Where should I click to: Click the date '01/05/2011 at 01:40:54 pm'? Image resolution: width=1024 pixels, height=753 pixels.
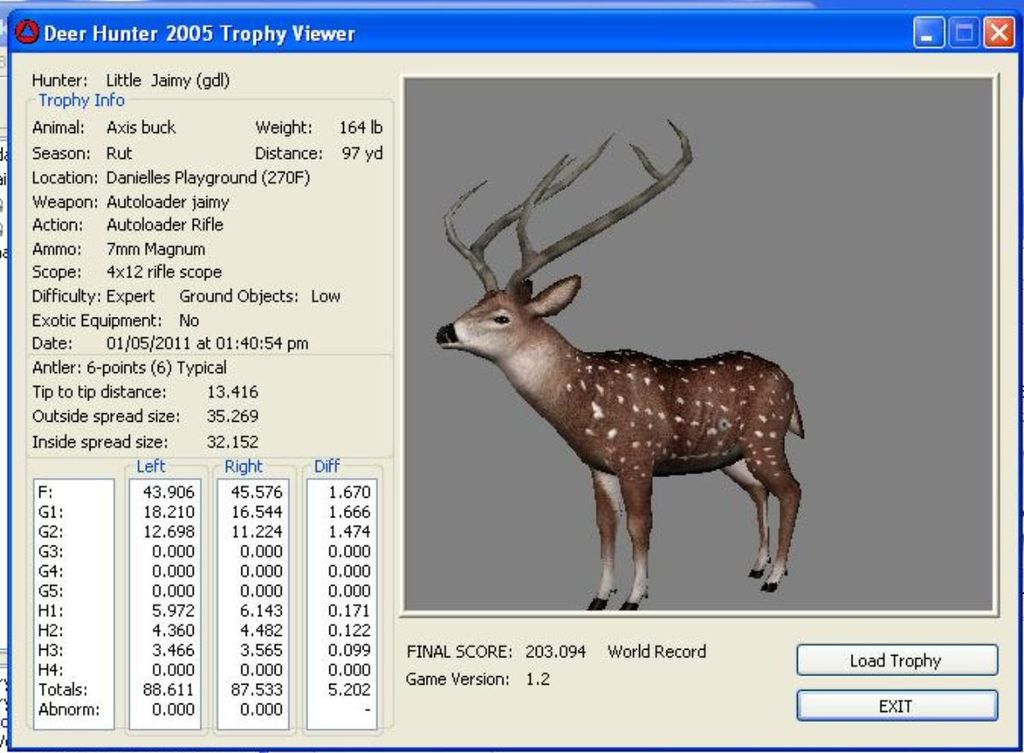207,344
